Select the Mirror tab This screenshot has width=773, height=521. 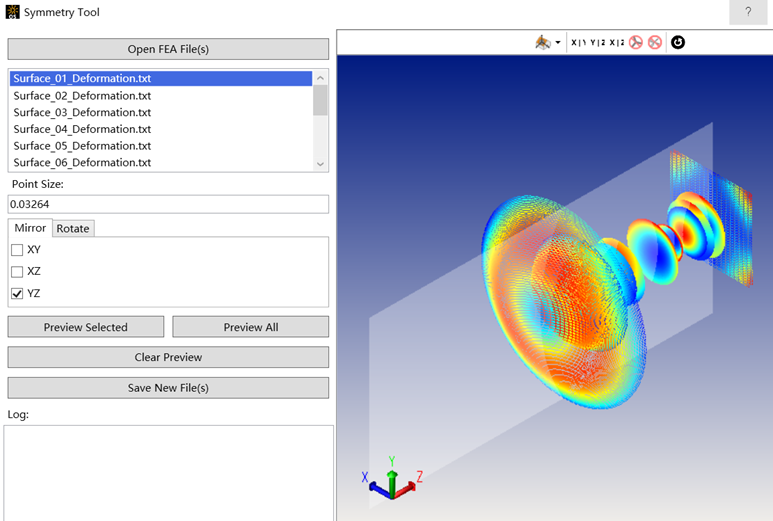(30, 228)
